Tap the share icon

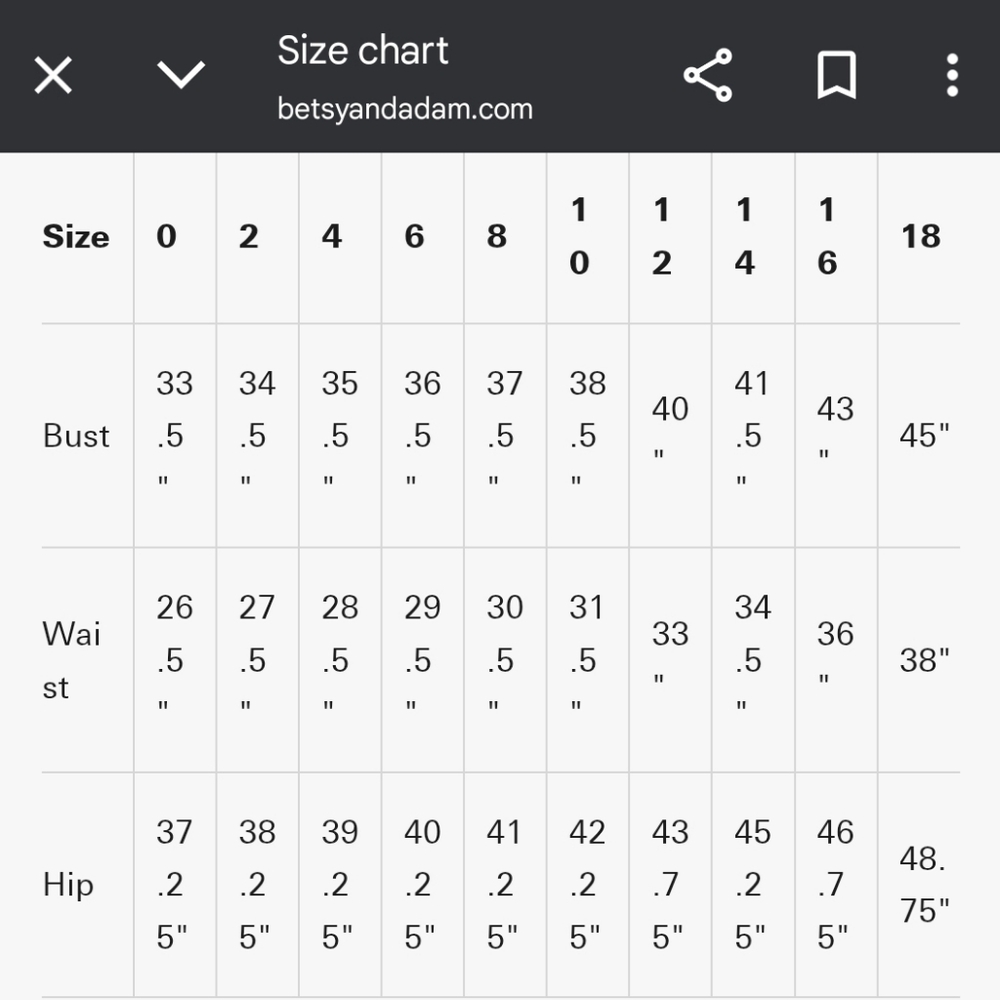(708, 75)
